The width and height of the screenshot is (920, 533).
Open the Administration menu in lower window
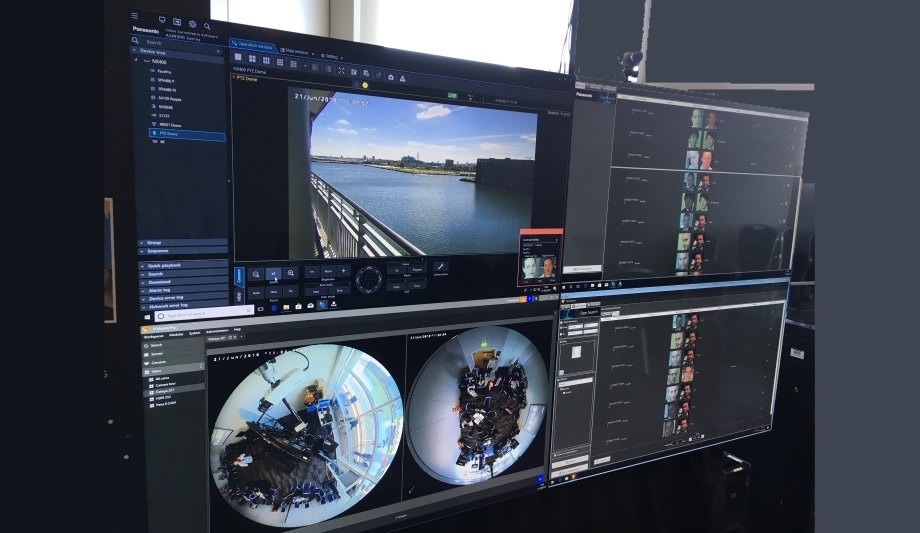217,329
